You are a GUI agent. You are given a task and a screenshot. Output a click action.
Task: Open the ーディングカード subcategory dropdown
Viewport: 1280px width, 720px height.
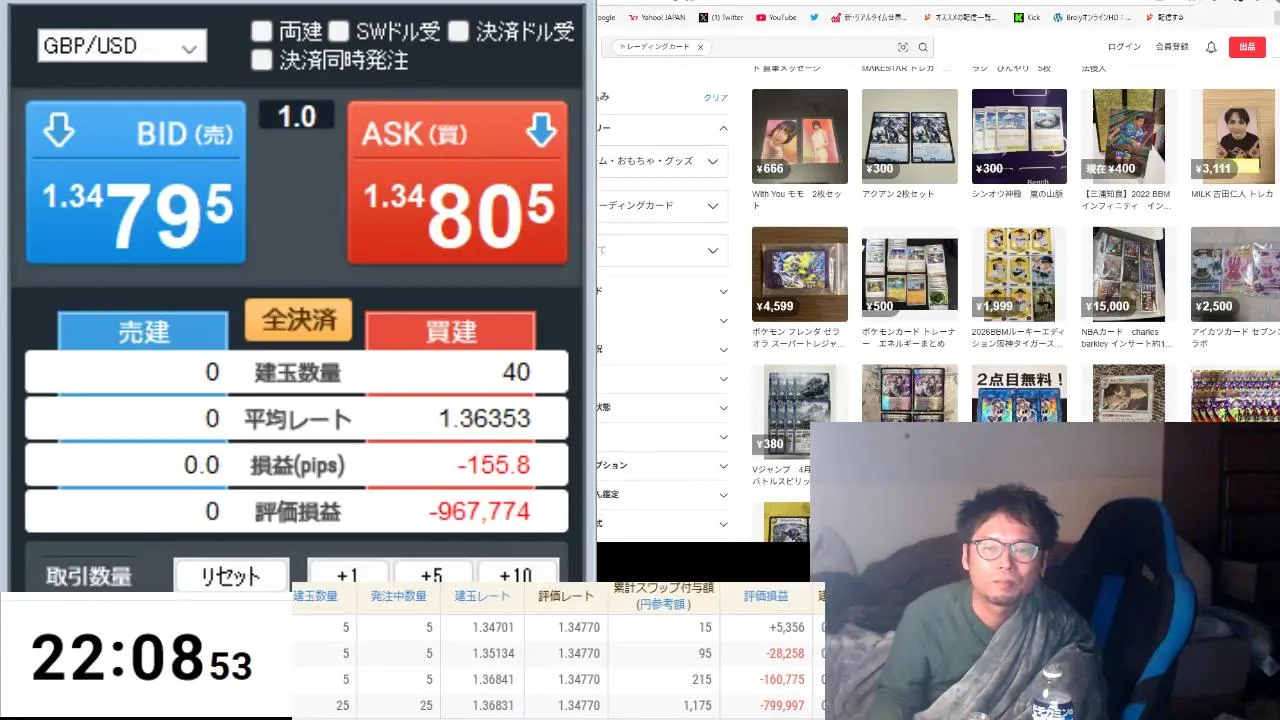coord(663,206)
